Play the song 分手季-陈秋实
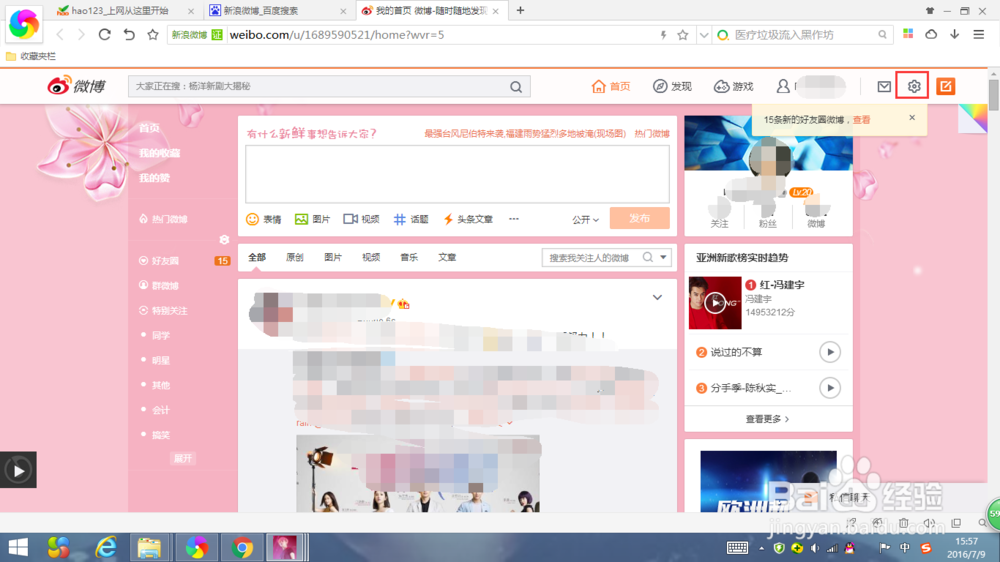 (830, 388)
